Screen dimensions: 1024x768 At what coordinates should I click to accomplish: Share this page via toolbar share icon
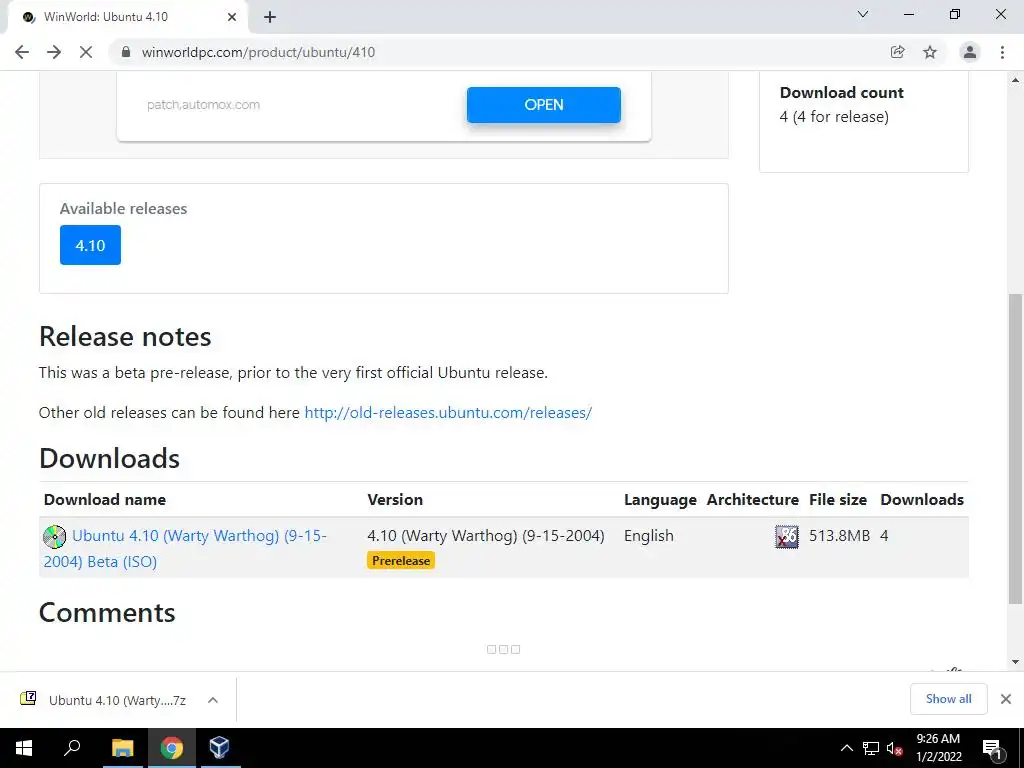(897, 52)
